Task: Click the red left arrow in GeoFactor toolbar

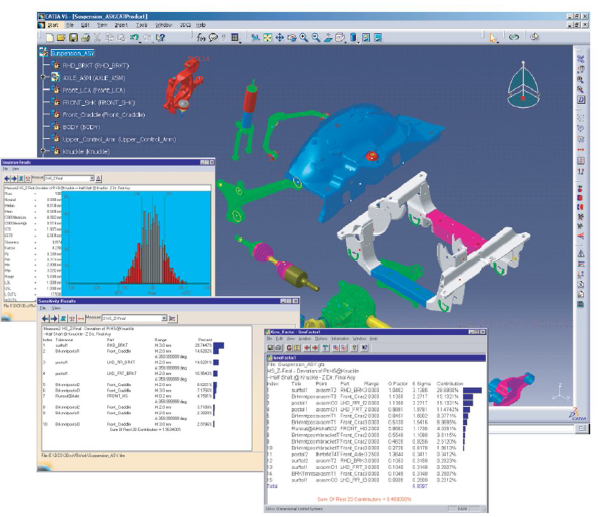Action: point(307,348)
